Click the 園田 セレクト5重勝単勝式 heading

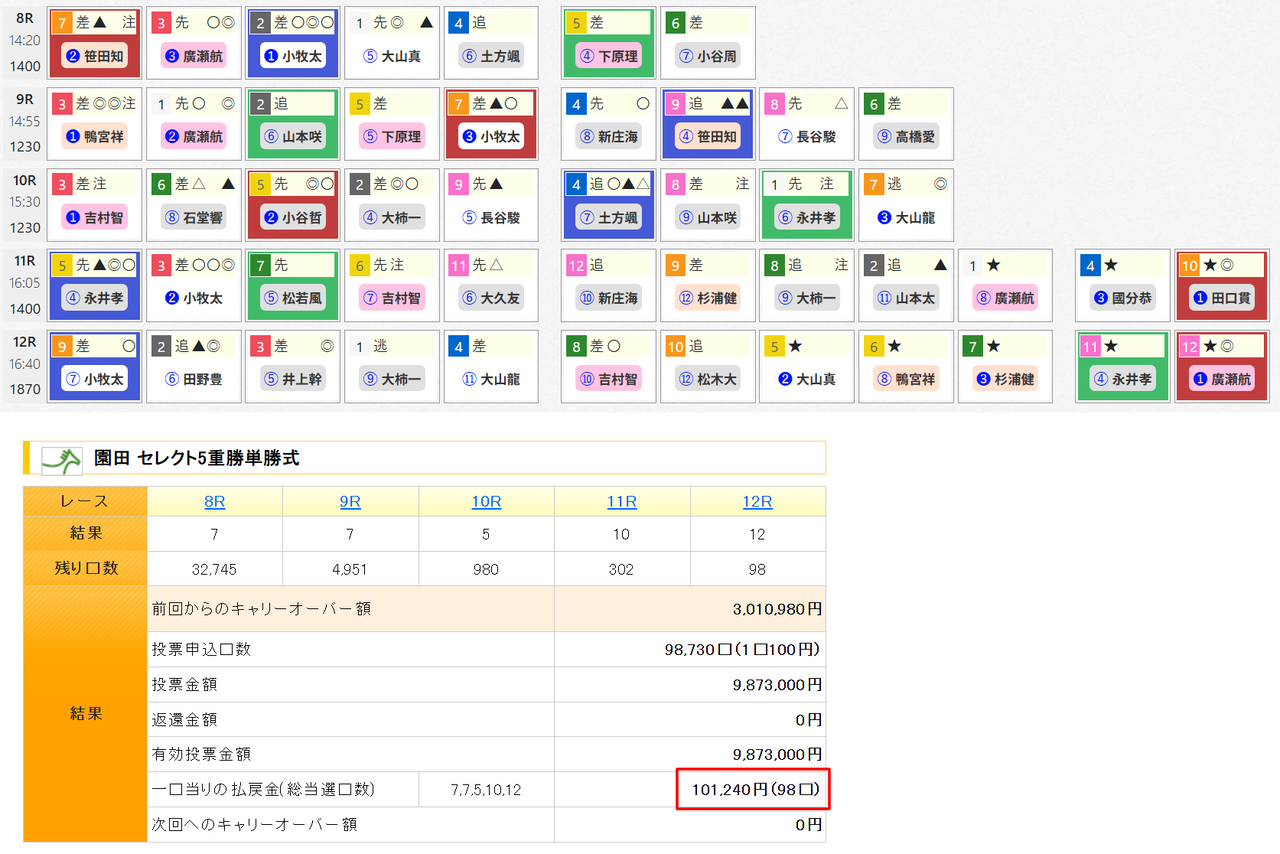(197, 459)
